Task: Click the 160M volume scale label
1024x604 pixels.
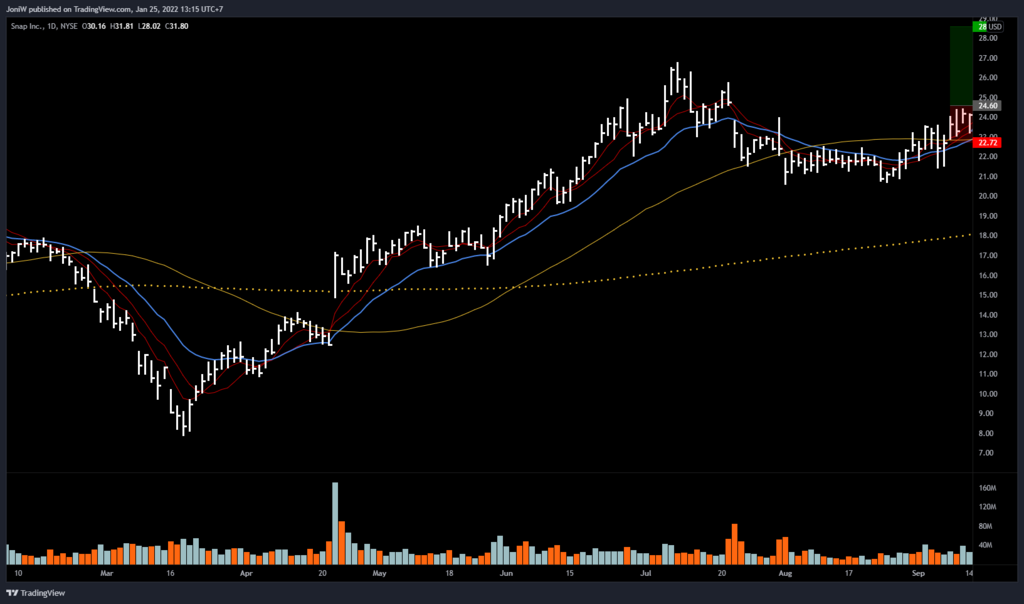Action: click(988, 488)
